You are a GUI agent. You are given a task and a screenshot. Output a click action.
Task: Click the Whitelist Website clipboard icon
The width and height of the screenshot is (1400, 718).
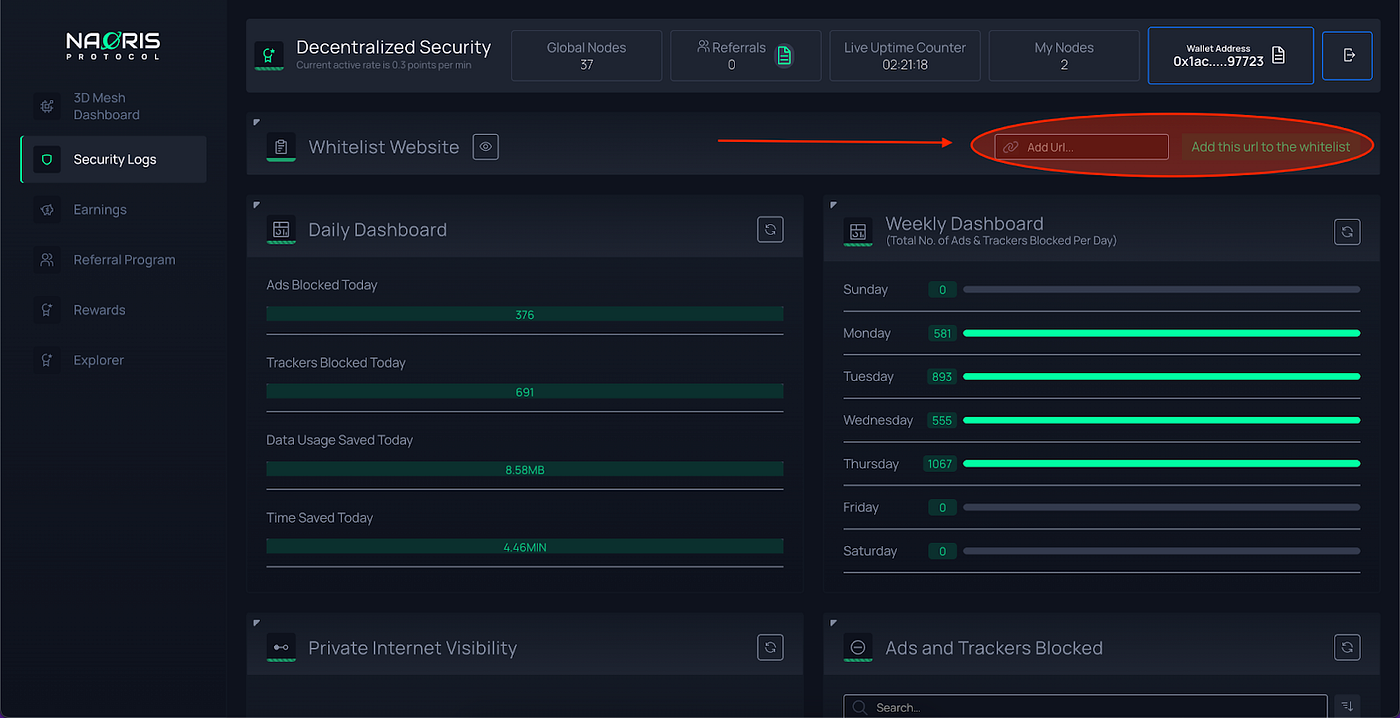tap(281, 147)
